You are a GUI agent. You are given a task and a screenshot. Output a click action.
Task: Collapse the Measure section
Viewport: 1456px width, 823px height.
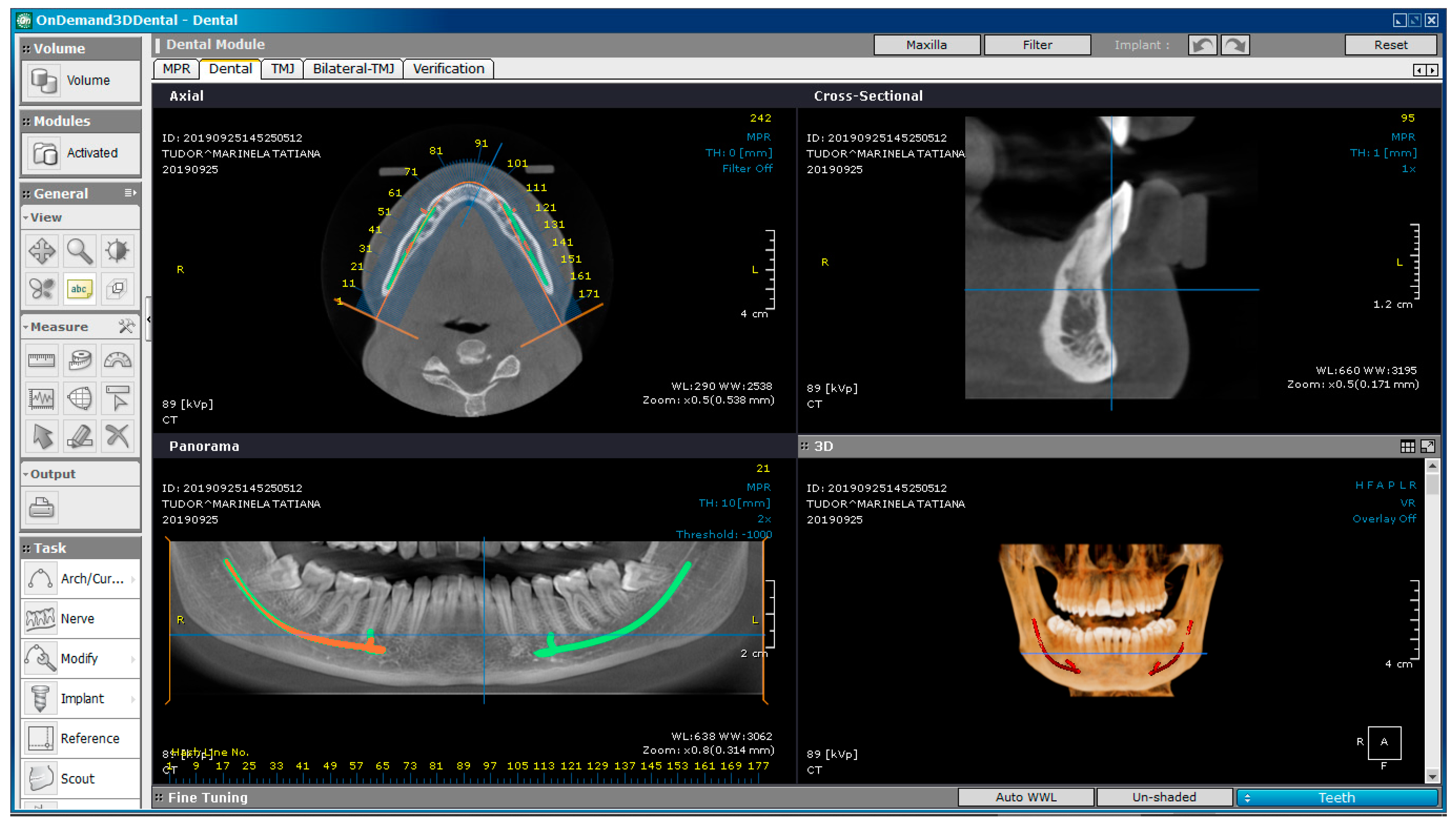click(26, 327)
